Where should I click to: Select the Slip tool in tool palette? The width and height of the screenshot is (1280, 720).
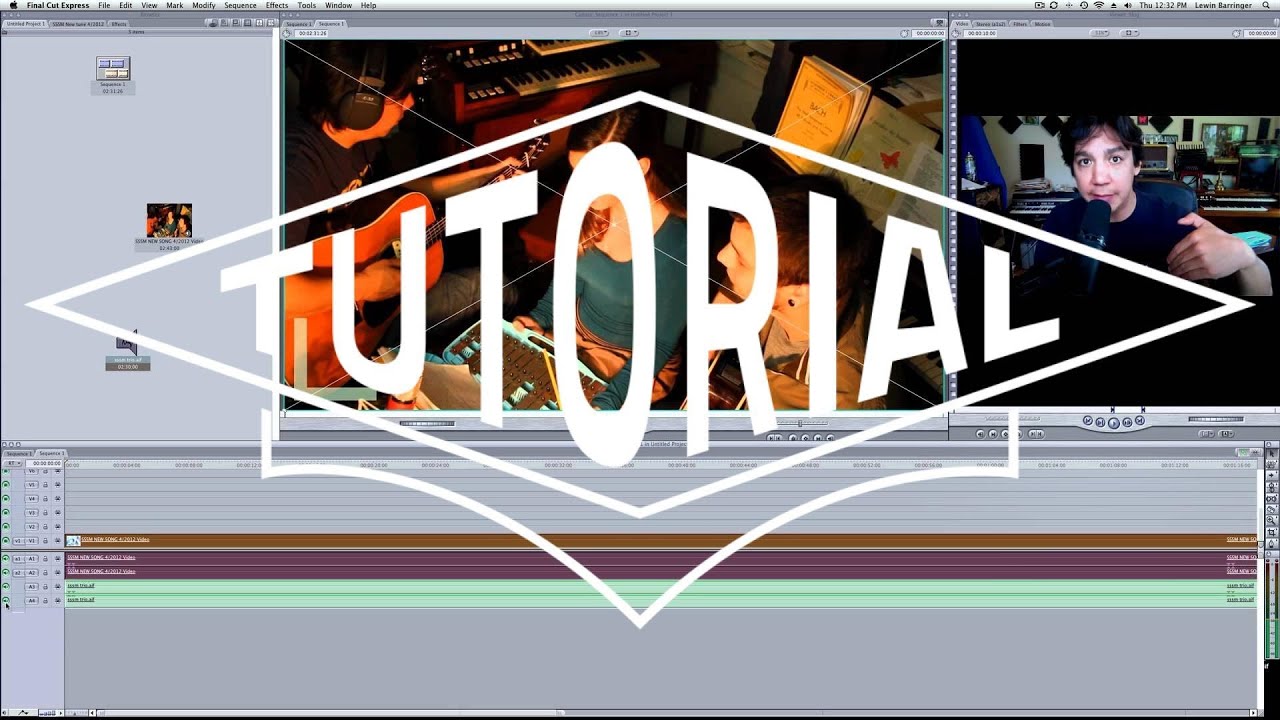click(1271, 499)
